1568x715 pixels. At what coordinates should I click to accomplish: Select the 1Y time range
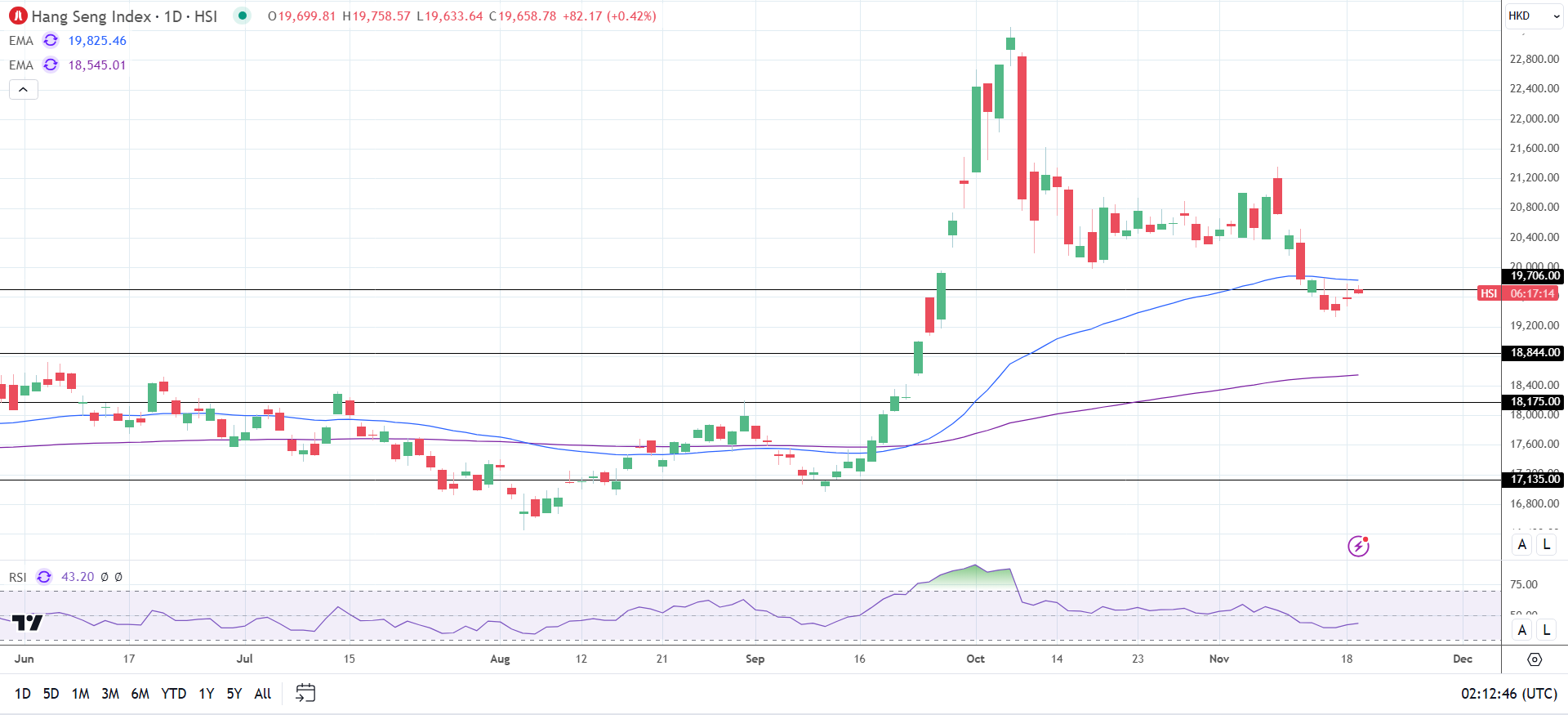click(x=207, y=694)
